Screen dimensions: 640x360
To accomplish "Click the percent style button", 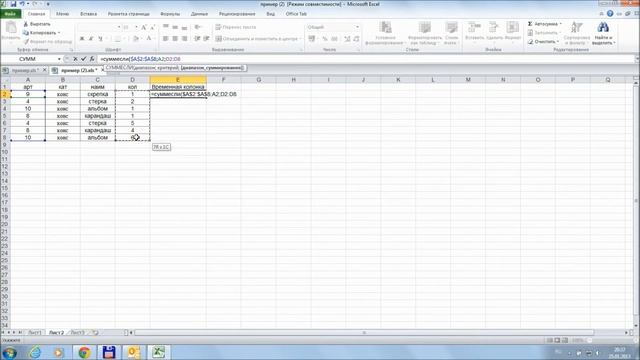I will pos(325,39).
